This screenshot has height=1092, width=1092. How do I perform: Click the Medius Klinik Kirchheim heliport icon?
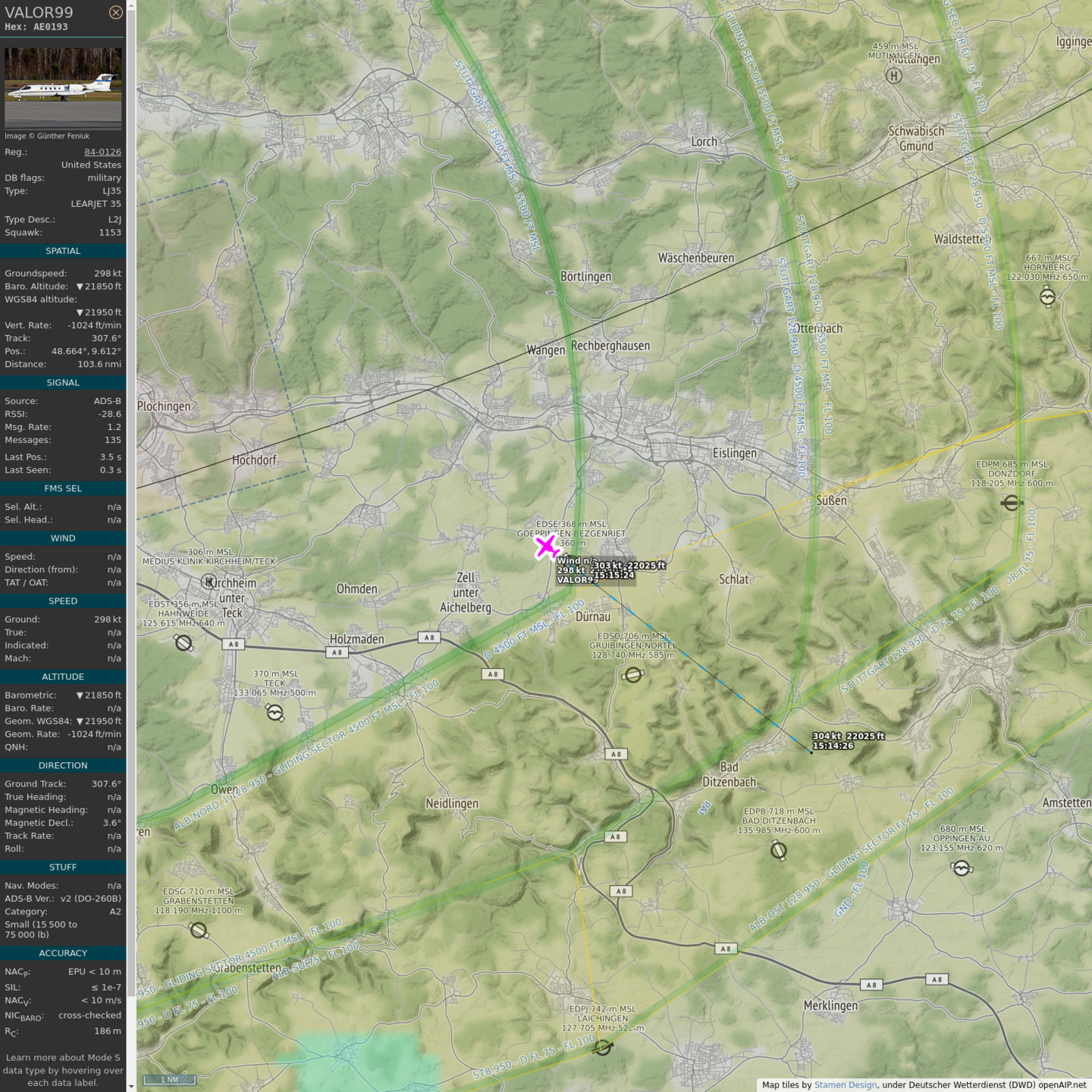209,581
